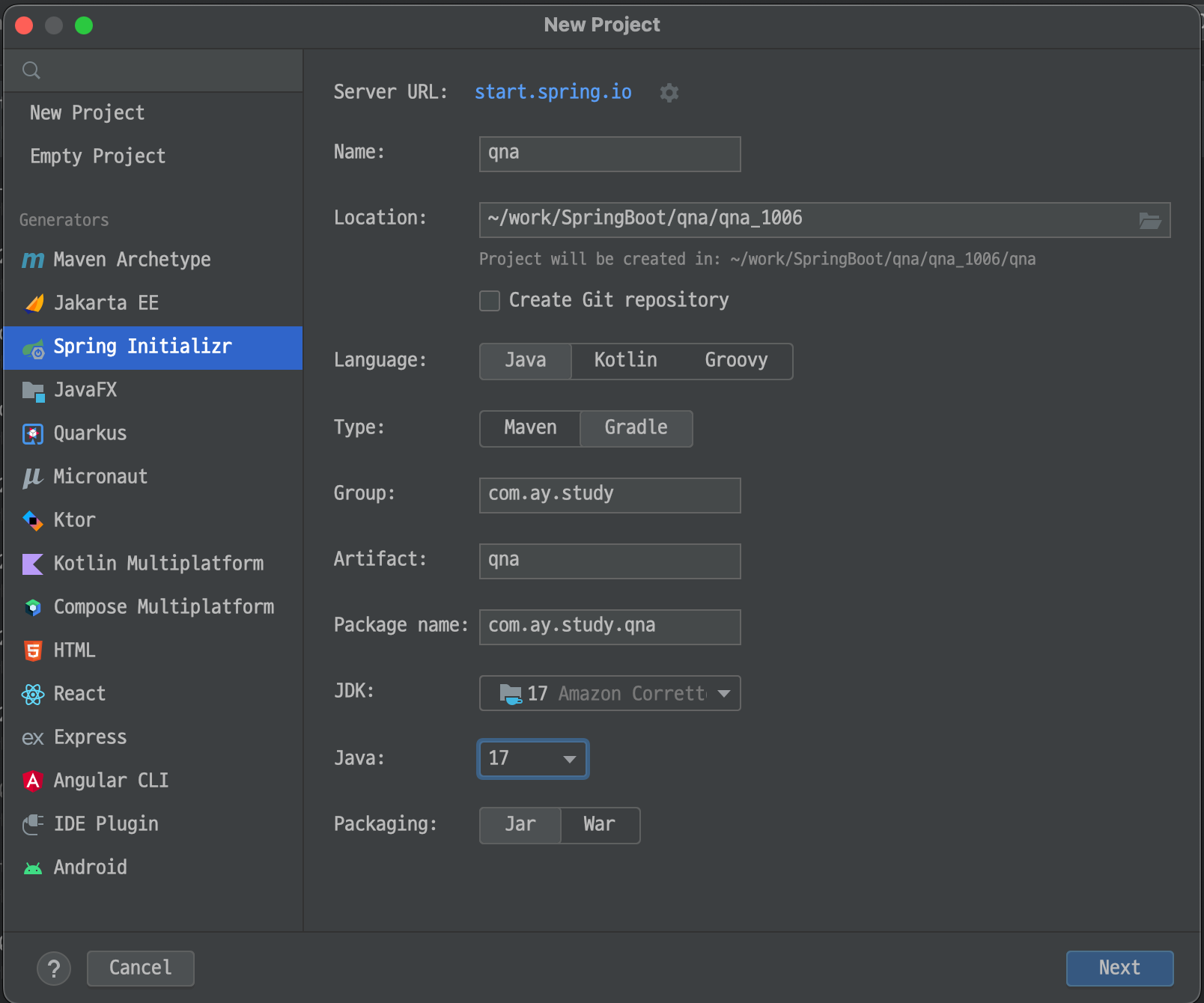Select Quarkus generator
Screen dimensions: 1204x1003
pos(153,433)
